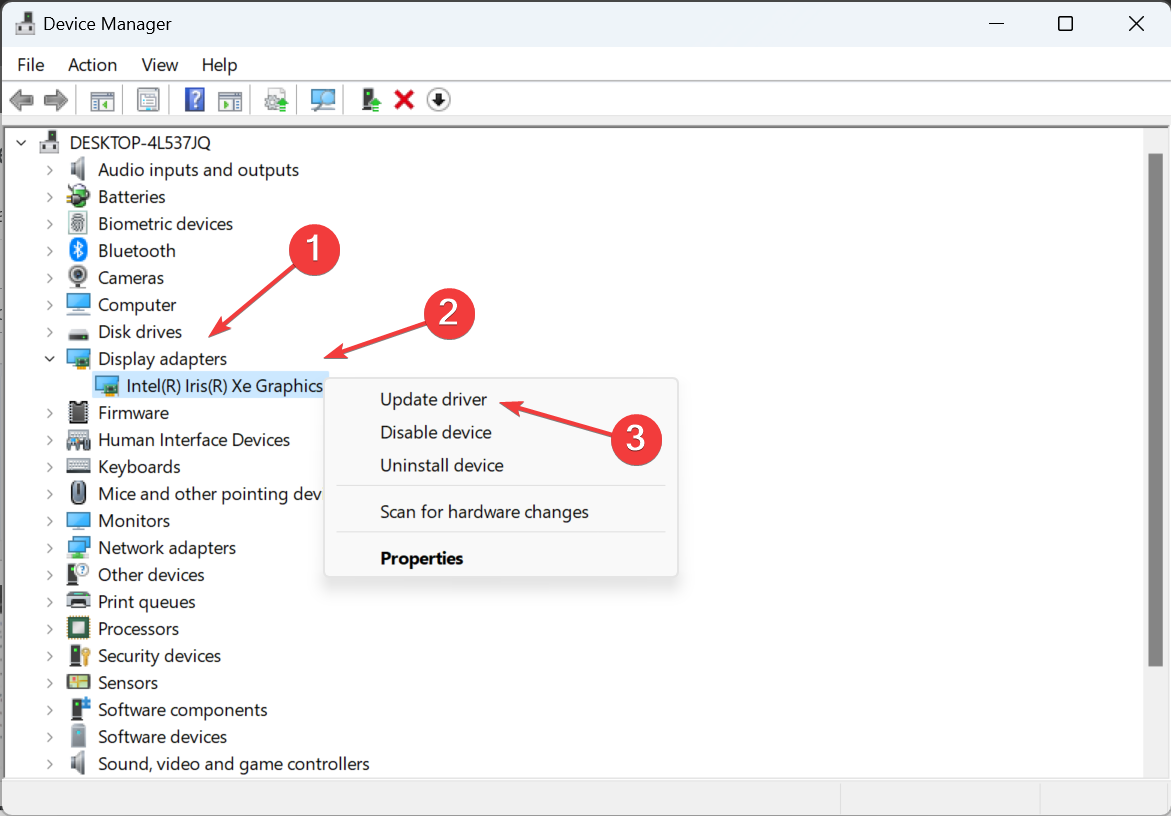
Task: Click the Sensors category icon
Action: point(78,682)
